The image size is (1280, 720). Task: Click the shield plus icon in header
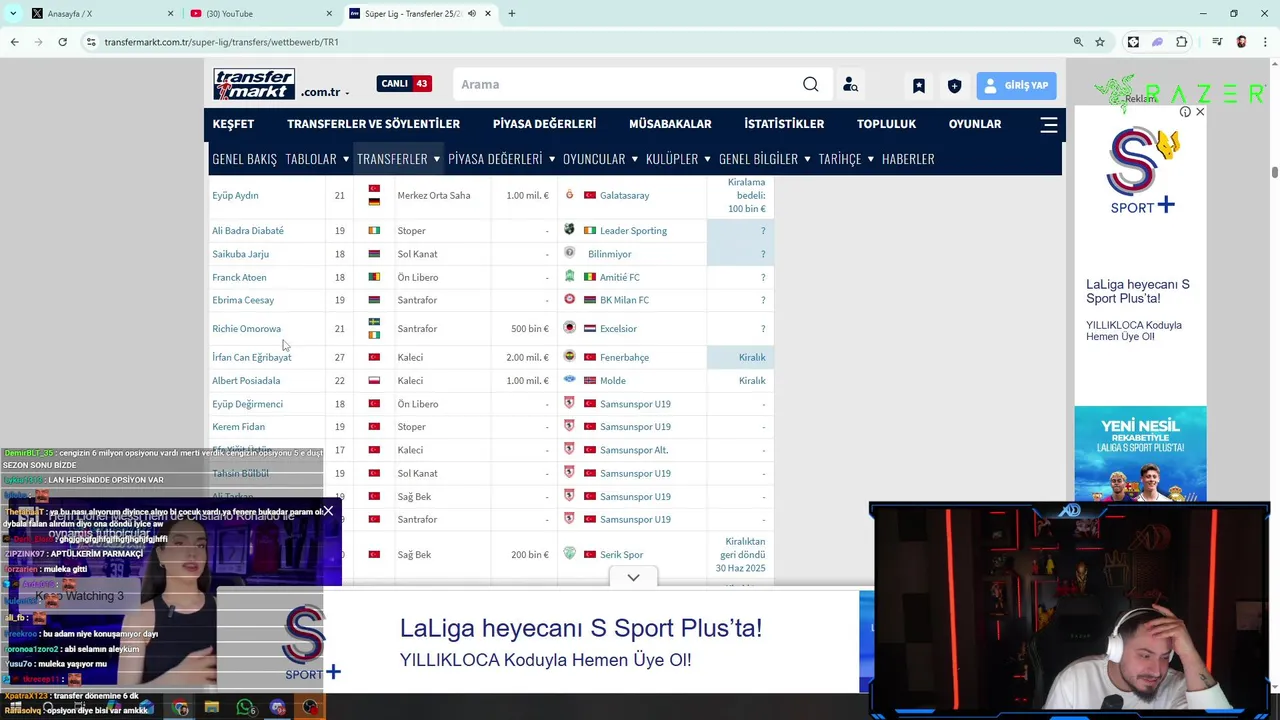954,86
